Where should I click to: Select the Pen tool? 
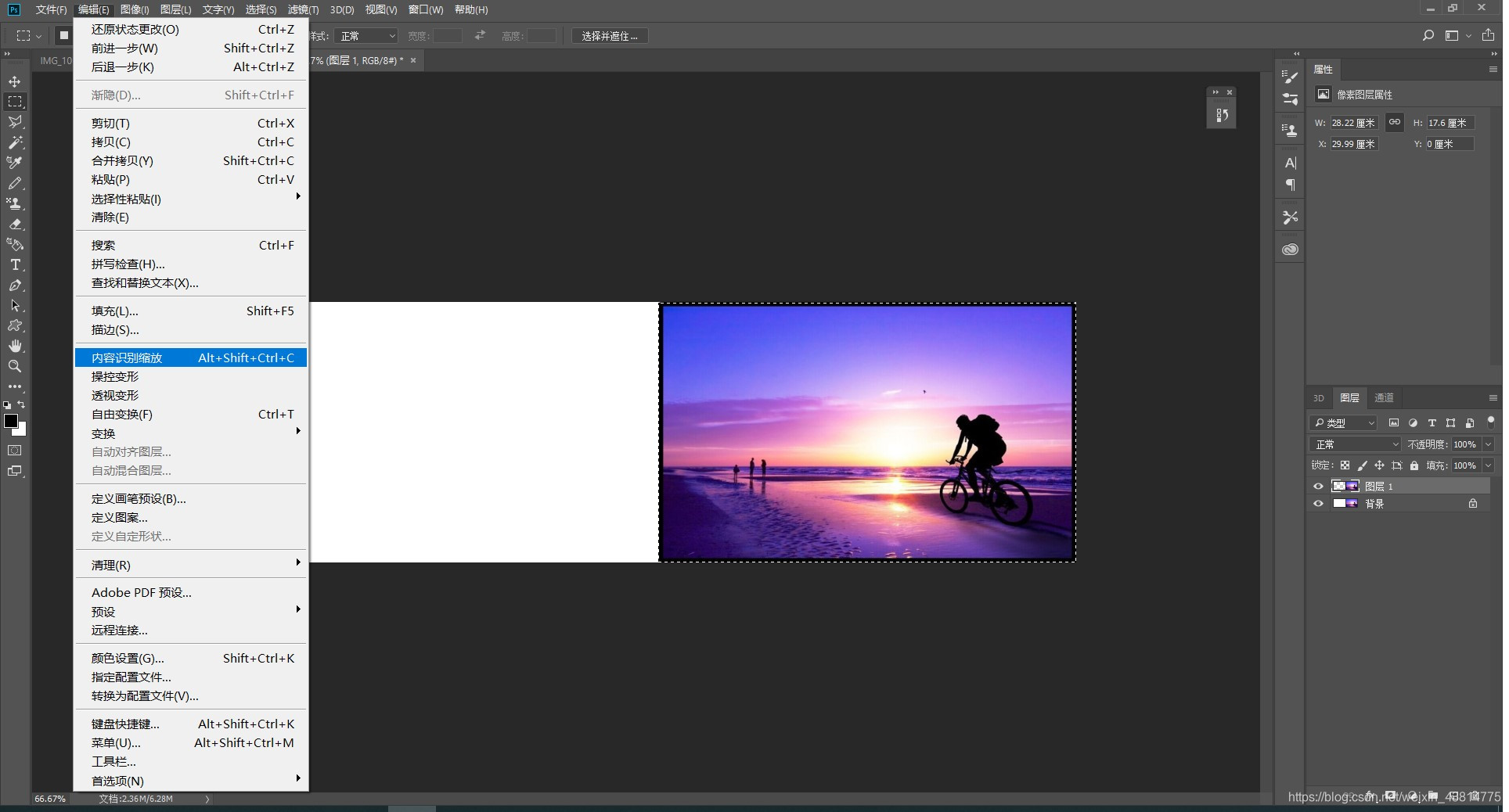coord(15,285)
